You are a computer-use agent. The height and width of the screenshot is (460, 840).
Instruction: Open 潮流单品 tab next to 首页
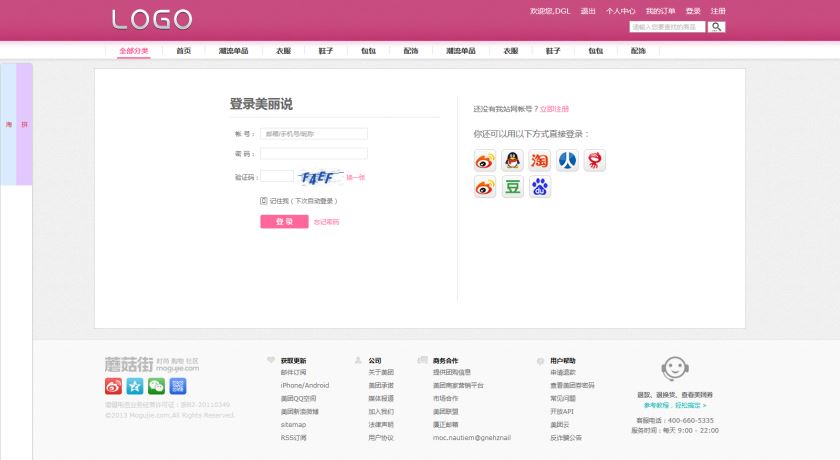click(234, 51)
